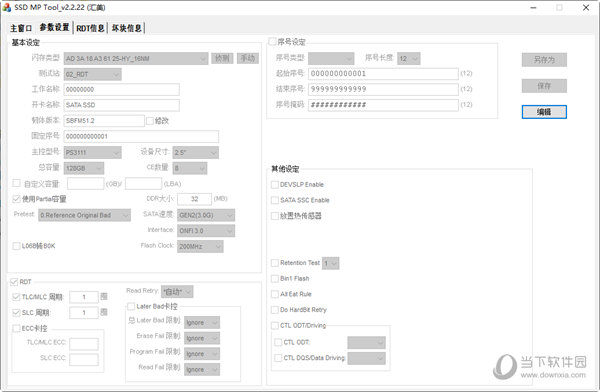The image size is (600, 392).
Task: Click the 开卡名称 SATA SSD field
Action: click(121, 105)
